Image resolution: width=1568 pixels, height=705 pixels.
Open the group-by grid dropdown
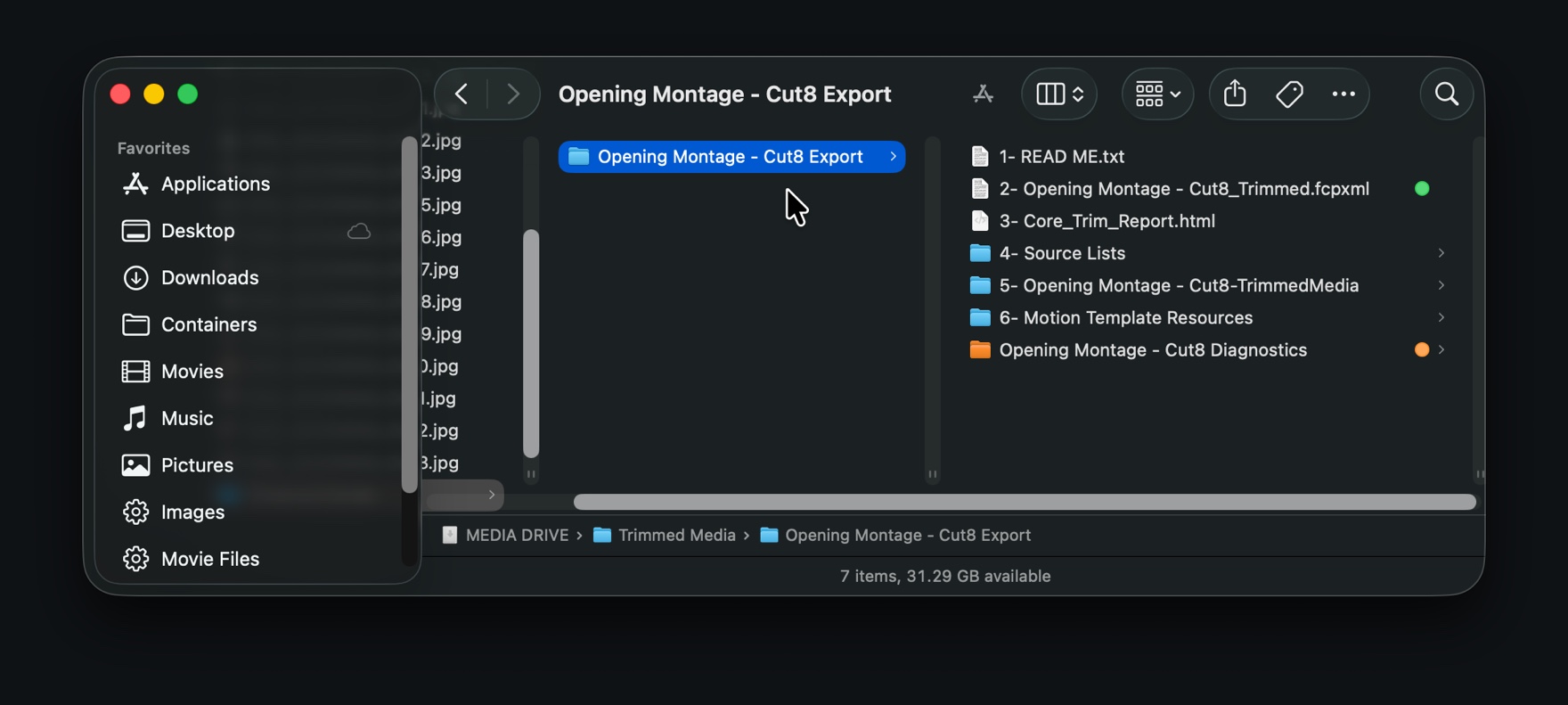coord(1157,94)
